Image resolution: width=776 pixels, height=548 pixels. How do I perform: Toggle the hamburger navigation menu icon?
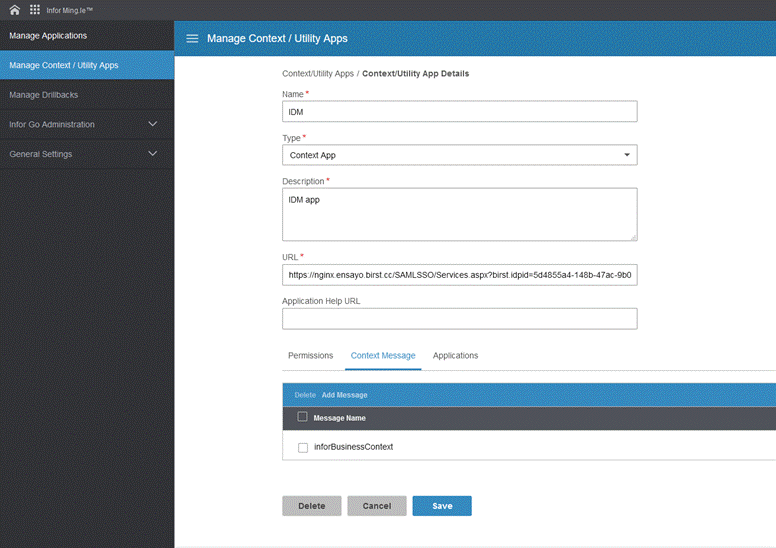point(192,38)
